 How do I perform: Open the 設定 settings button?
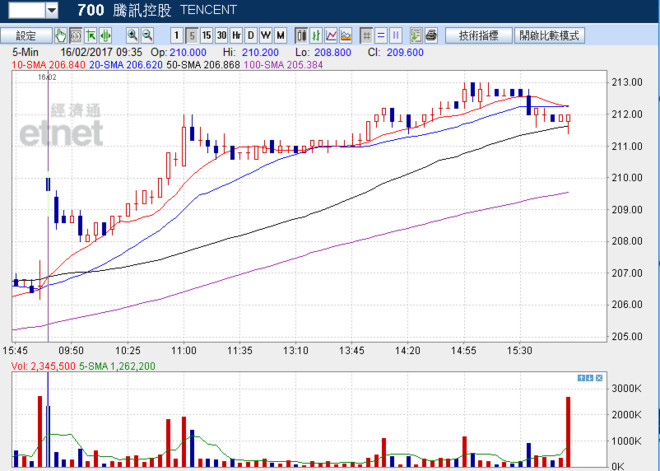click(x=26, y=36)
